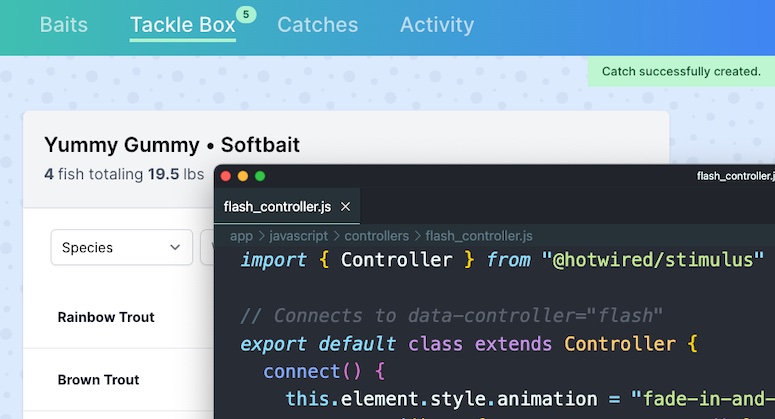Click the '4 fish totaling 19.5 lbs' summary
This screenshot has height=419, width=775.
point(124,174)
